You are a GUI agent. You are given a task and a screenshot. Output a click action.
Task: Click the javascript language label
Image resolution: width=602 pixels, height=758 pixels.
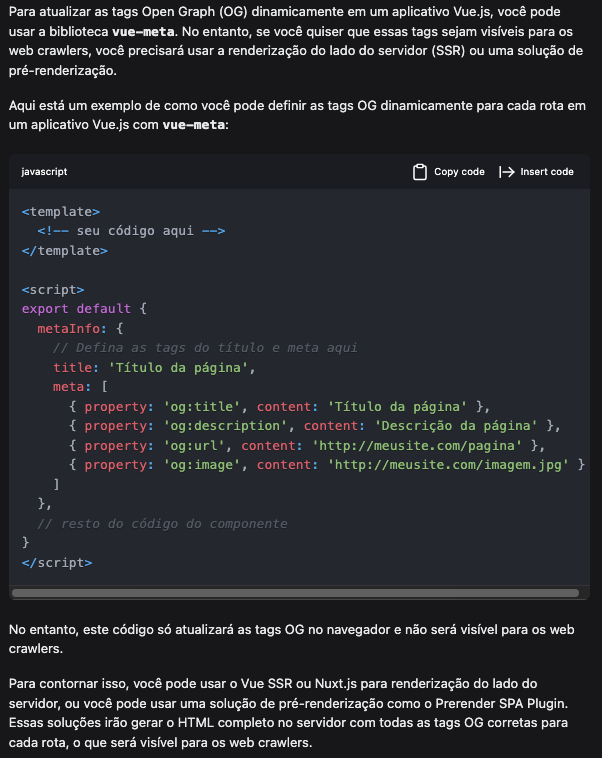point(44,172)
